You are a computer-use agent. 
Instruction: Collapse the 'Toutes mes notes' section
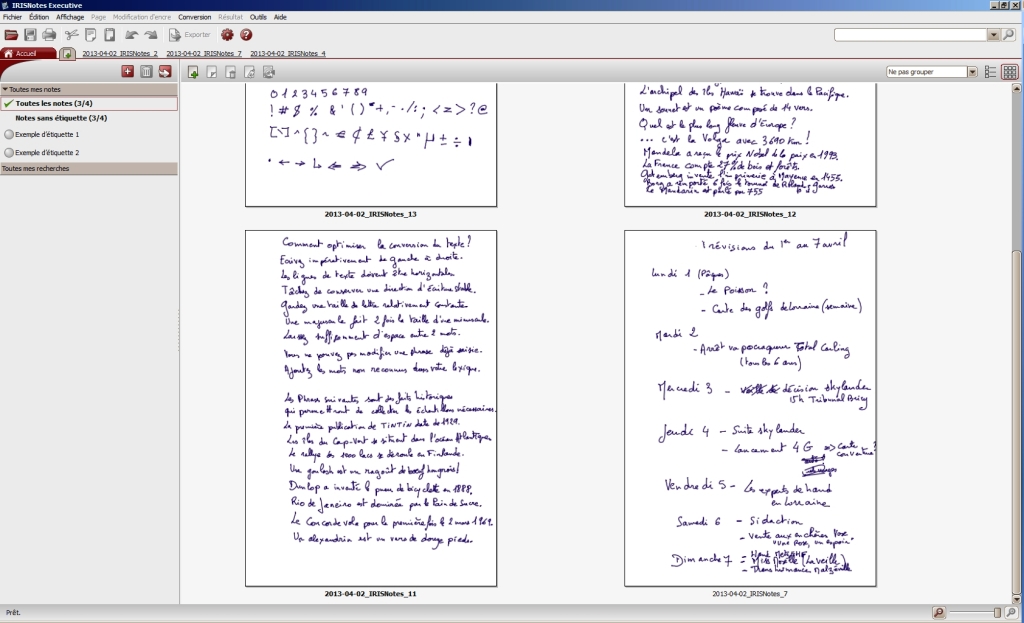coord(5,89)
